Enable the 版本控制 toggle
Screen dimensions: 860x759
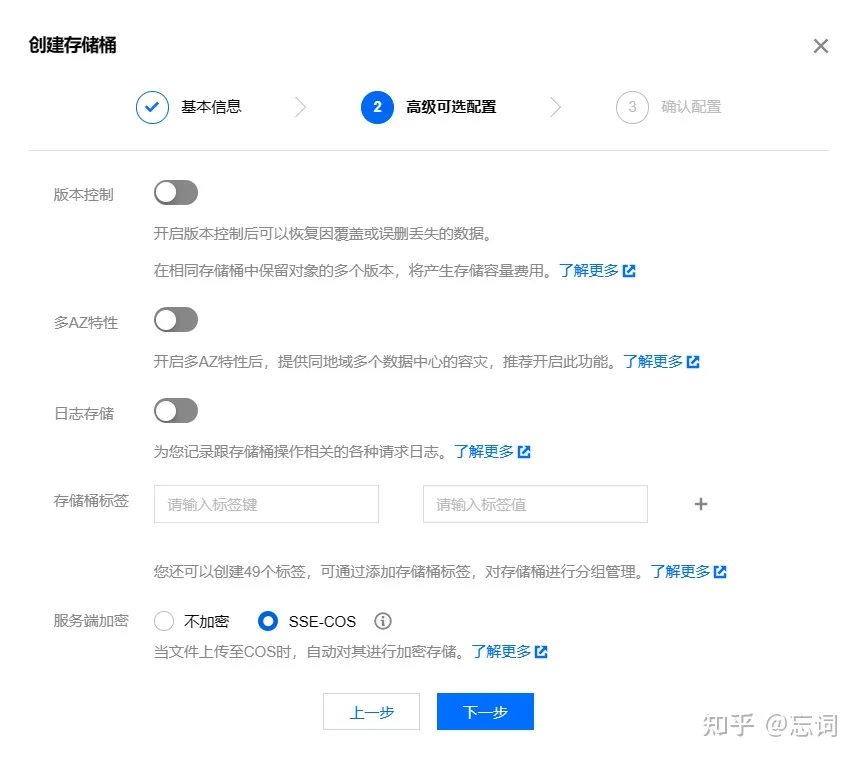click(175, 192)
